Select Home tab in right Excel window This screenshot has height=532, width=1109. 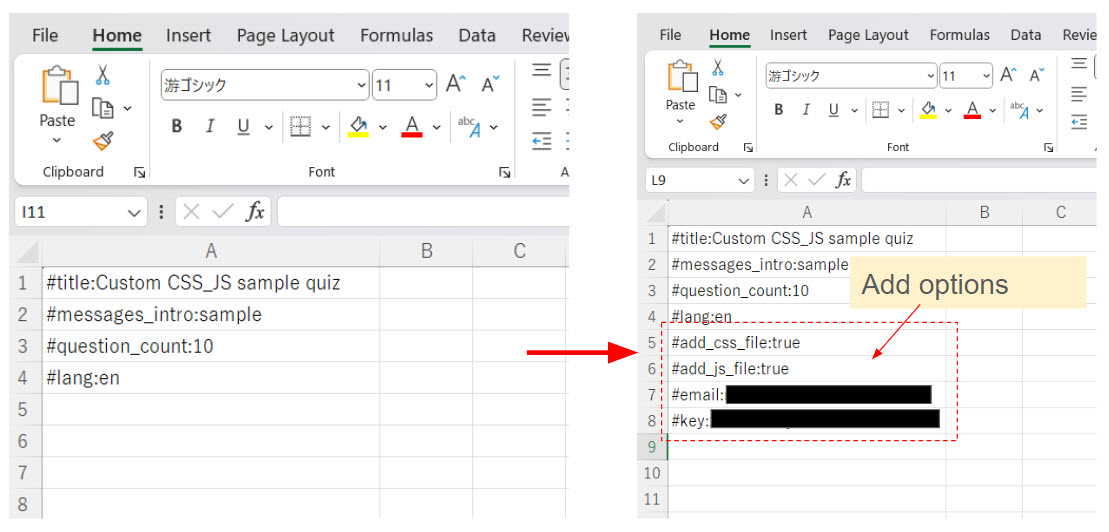(x=730, y=35)
